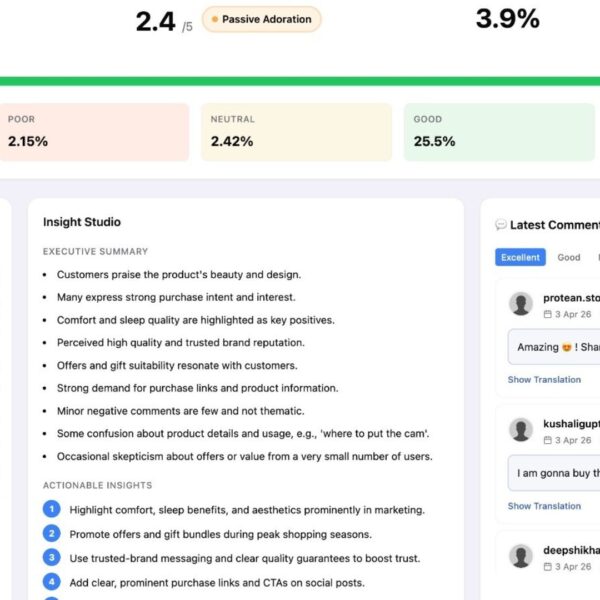This screenshot has width=600, height=600.
Task: Click the 'Amazing' comment text box
Action: click(554, 347)
